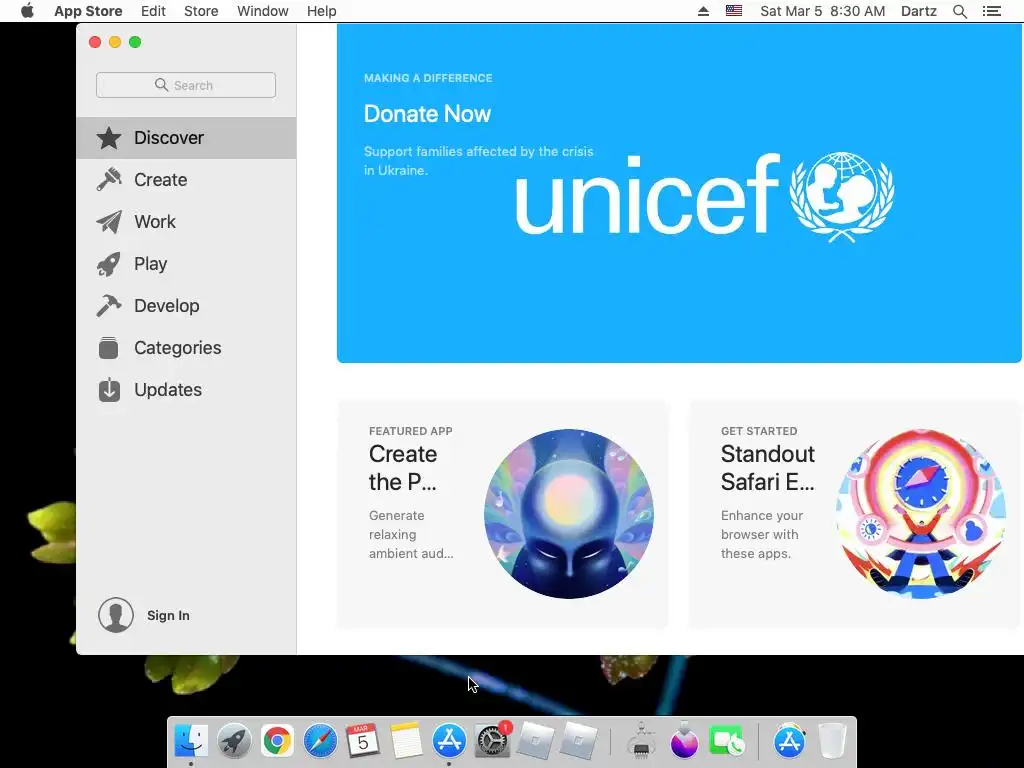Open FaceTime from the dock
The height and width of the screenshot is (768, 1024).
(726, 741)
